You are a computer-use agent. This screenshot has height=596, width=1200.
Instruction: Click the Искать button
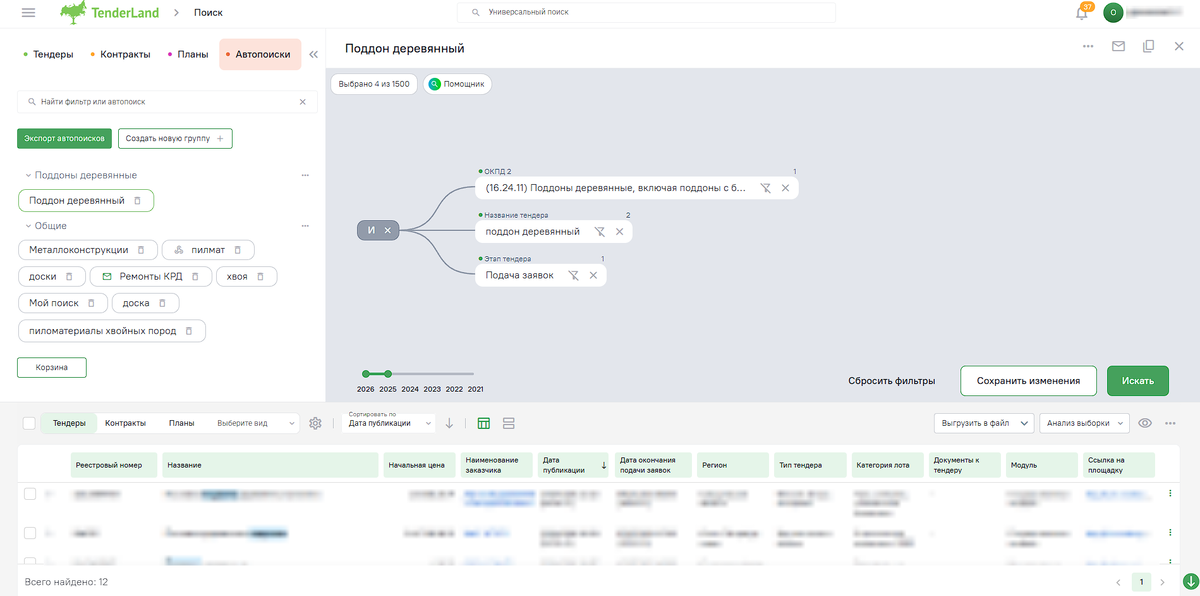click(x=1138, y=381)
